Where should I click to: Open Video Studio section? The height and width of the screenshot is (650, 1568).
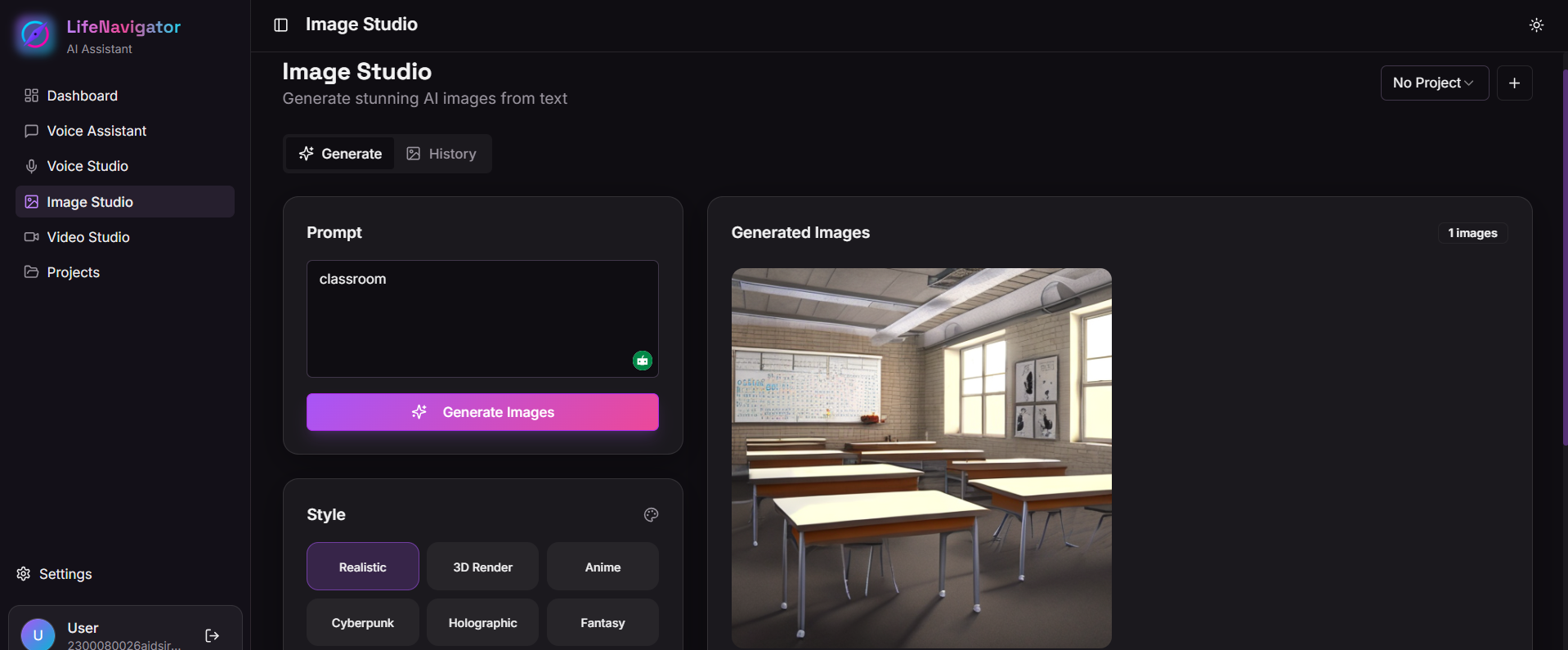(125, 237)
